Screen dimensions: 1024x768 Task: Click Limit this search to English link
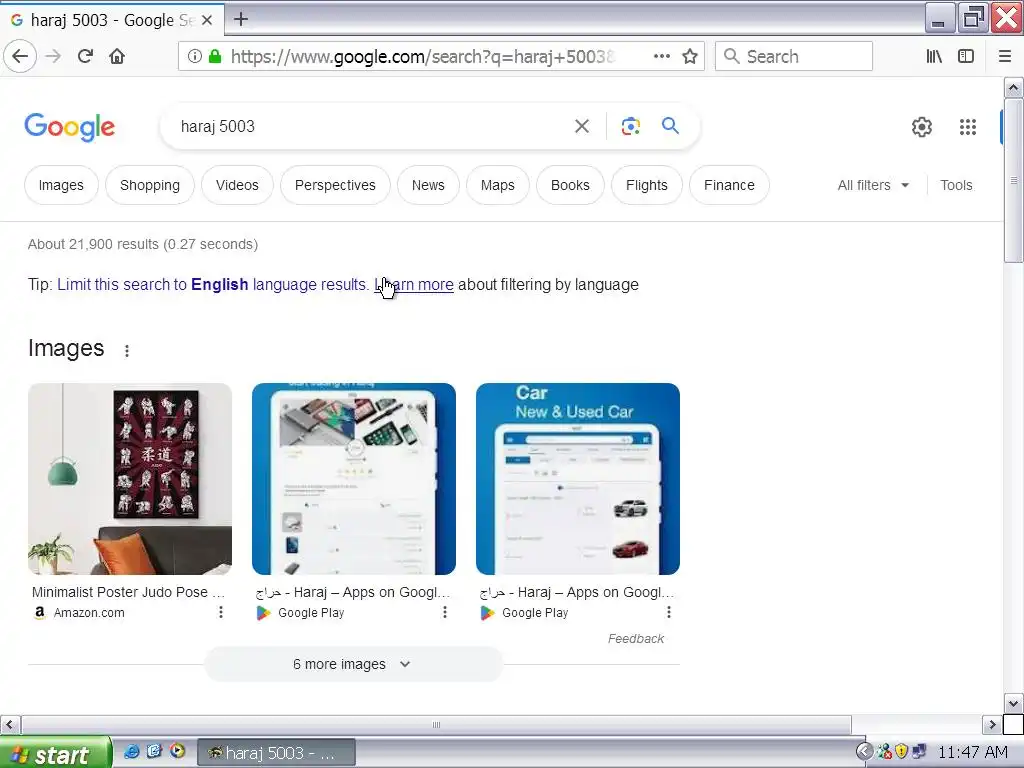coord(213,285)
